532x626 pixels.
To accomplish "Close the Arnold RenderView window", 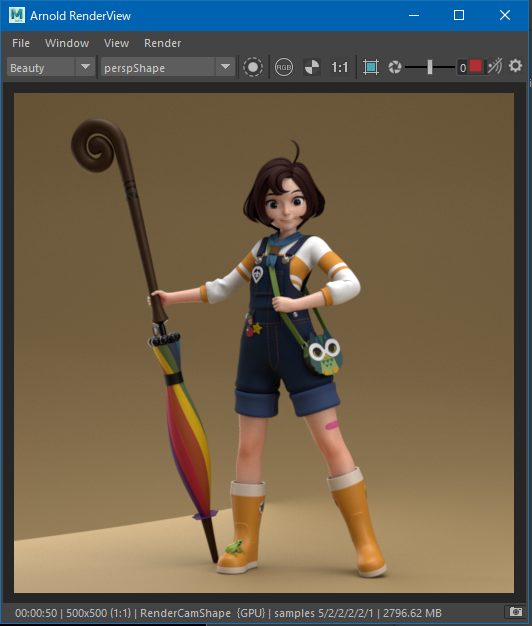I will click(505, 15).
